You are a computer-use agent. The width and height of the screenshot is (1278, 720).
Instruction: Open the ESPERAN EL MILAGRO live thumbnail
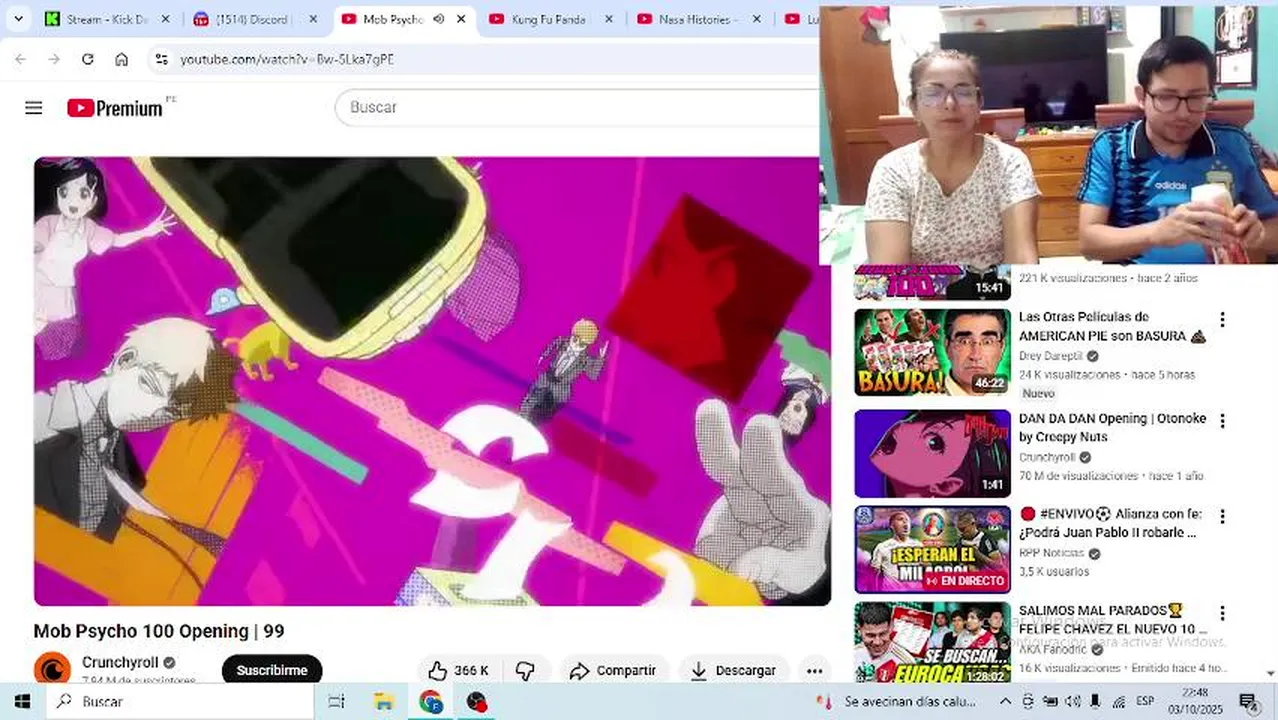click(x=932, y=549)
